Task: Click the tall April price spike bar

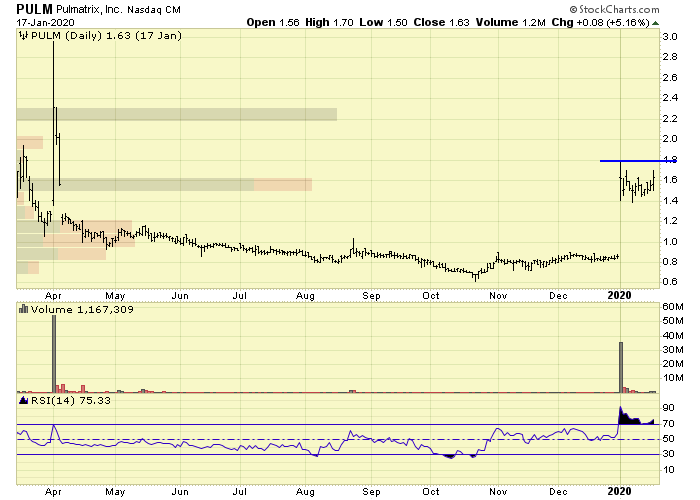Action: pos(54,123)
